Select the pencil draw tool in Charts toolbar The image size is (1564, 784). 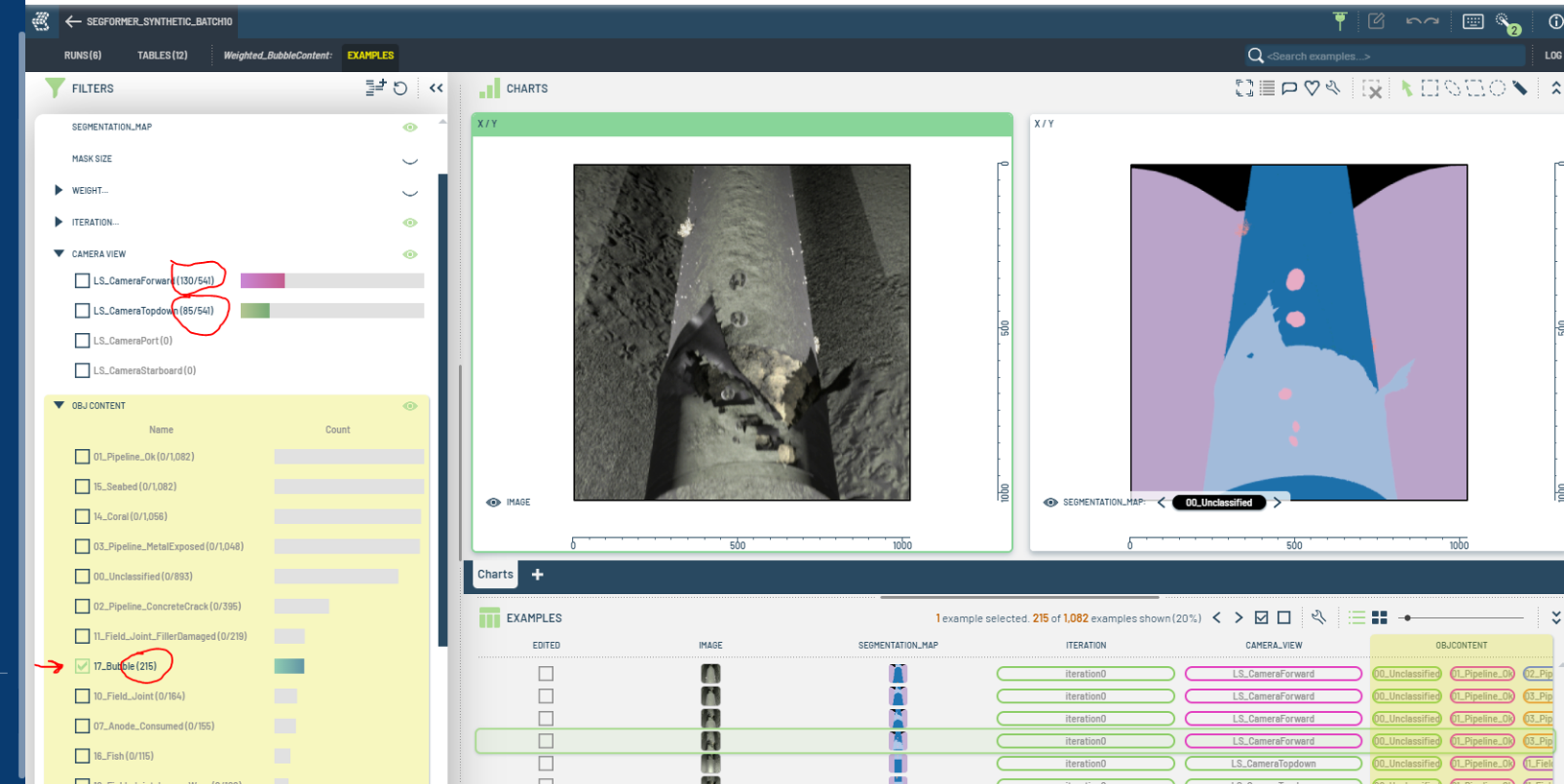[x=1520, y=88]
